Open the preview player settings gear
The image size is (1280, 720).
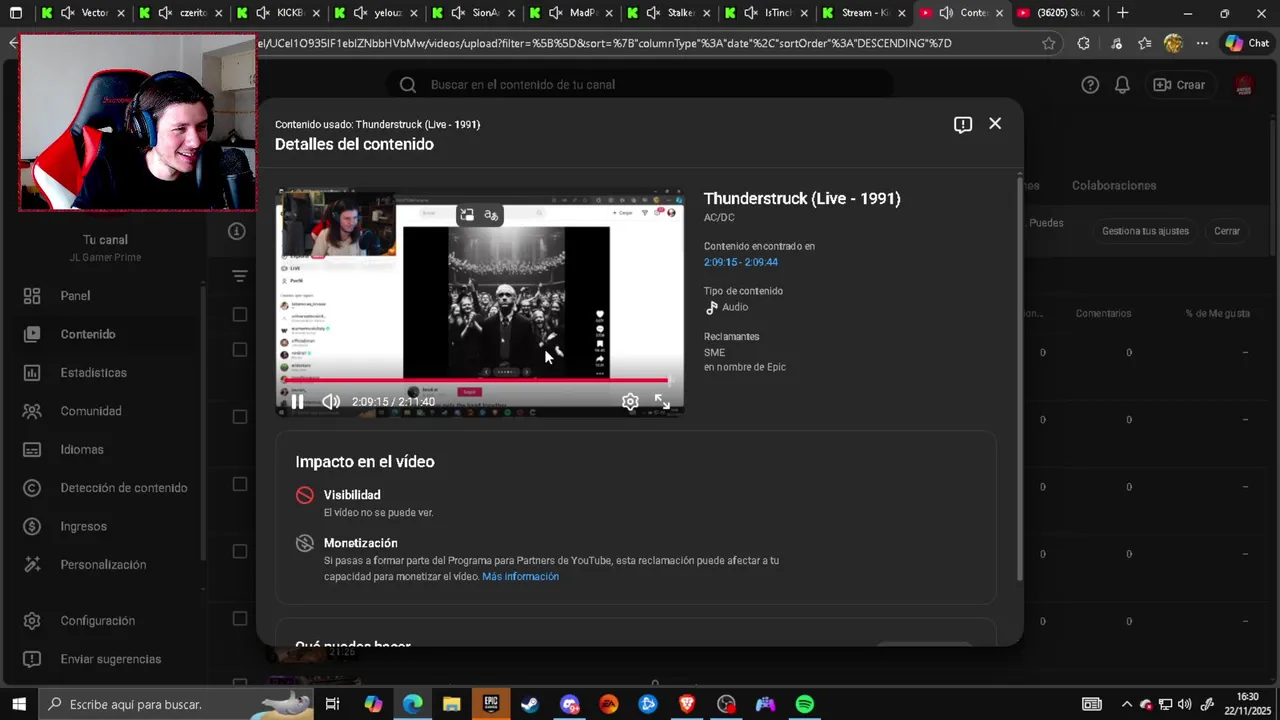point(630,401)
